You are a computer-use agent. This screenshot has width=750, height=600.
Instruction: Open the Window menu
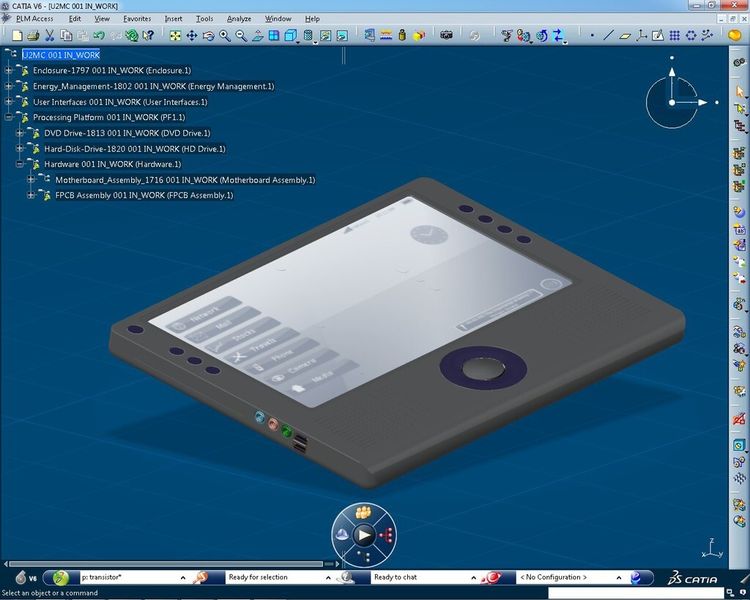click(x=278, y=19)
